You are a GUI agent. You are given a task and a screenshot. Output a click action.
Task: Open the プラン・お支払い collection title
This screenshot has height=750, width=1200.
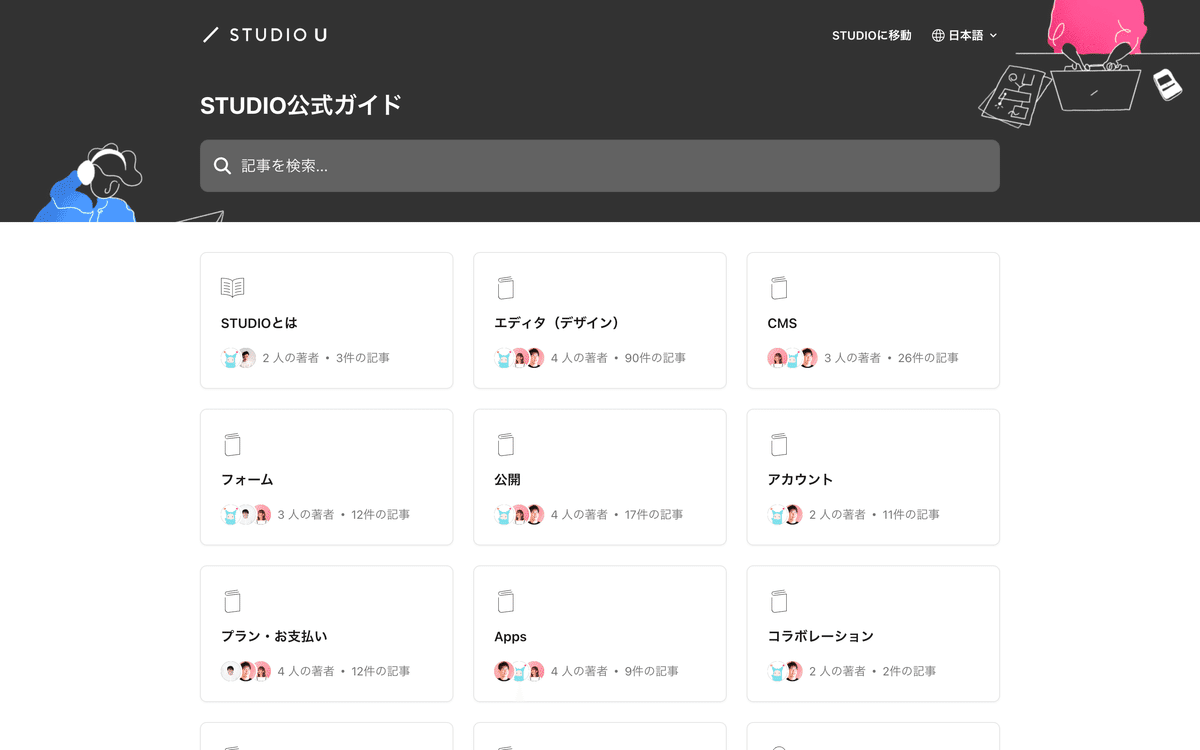[274, 637]
